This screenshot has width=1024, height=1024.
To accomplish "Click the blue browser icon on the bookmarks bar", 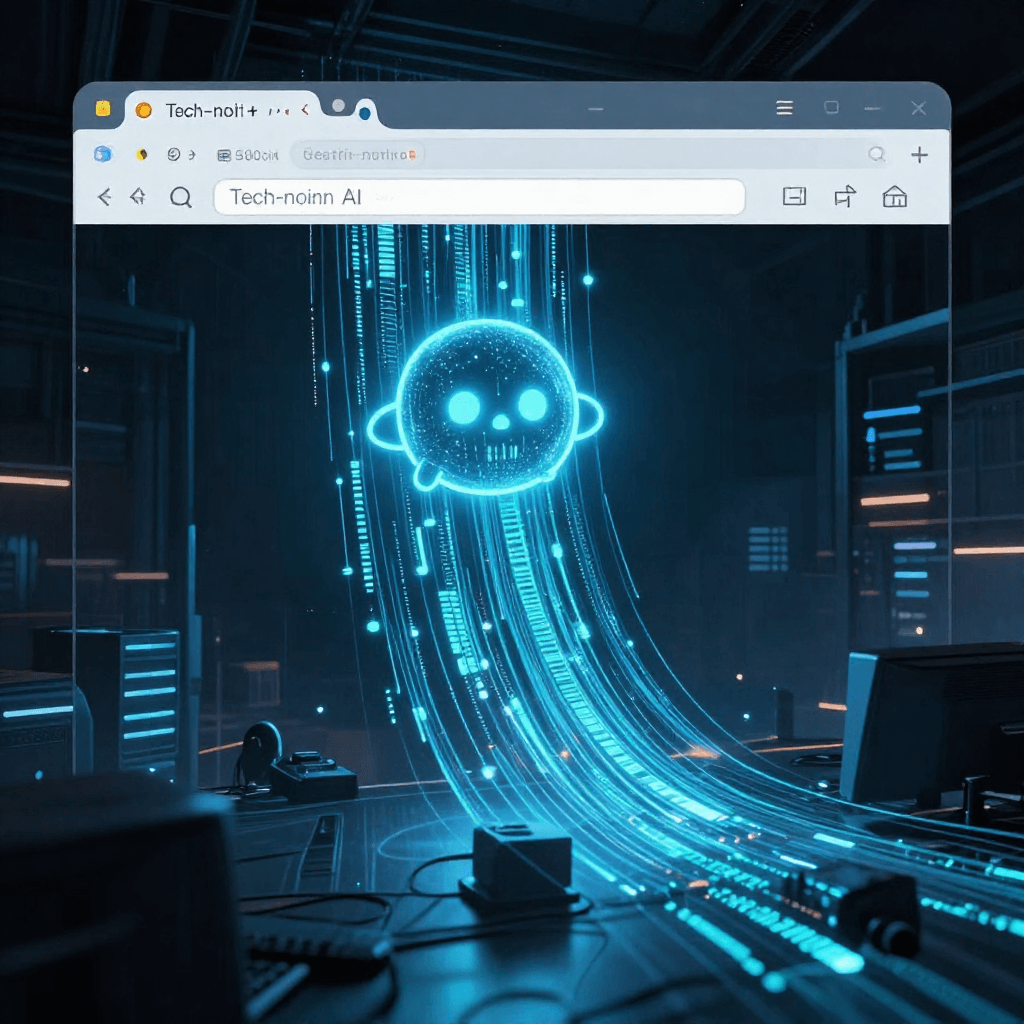I will tap(102, 153).
